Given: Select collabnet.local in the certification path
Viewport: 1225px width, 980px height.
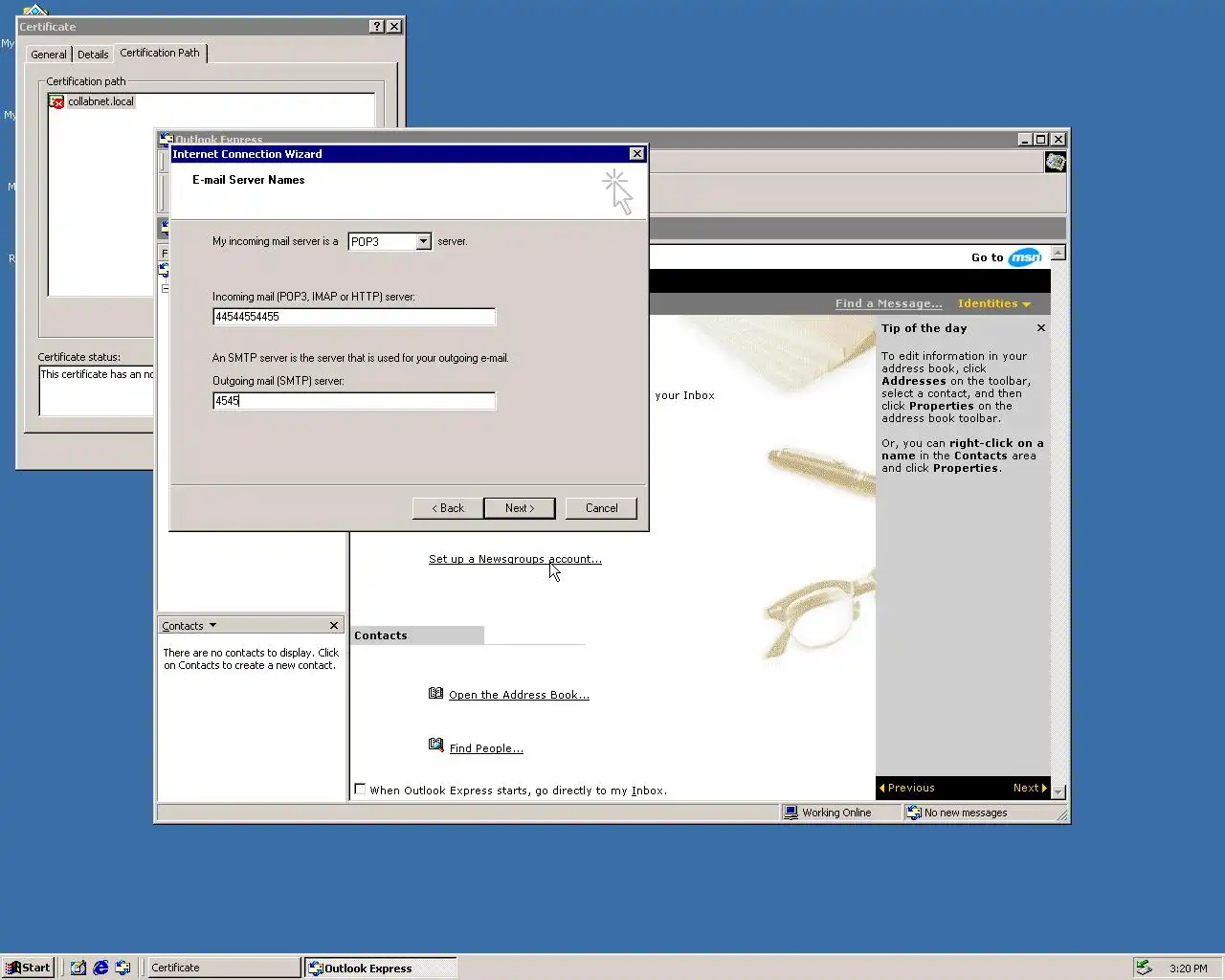Looking at the screenshot, I should tap(100, 101).
